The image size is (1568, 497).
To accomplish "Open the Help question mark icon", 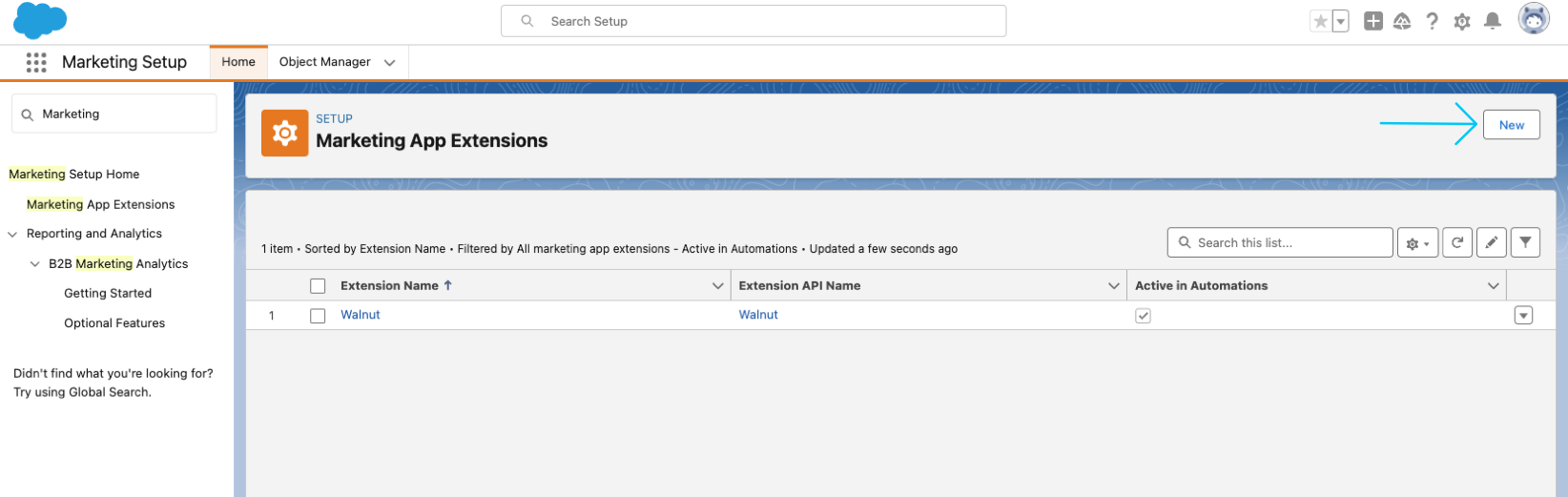I will 1432,21.
